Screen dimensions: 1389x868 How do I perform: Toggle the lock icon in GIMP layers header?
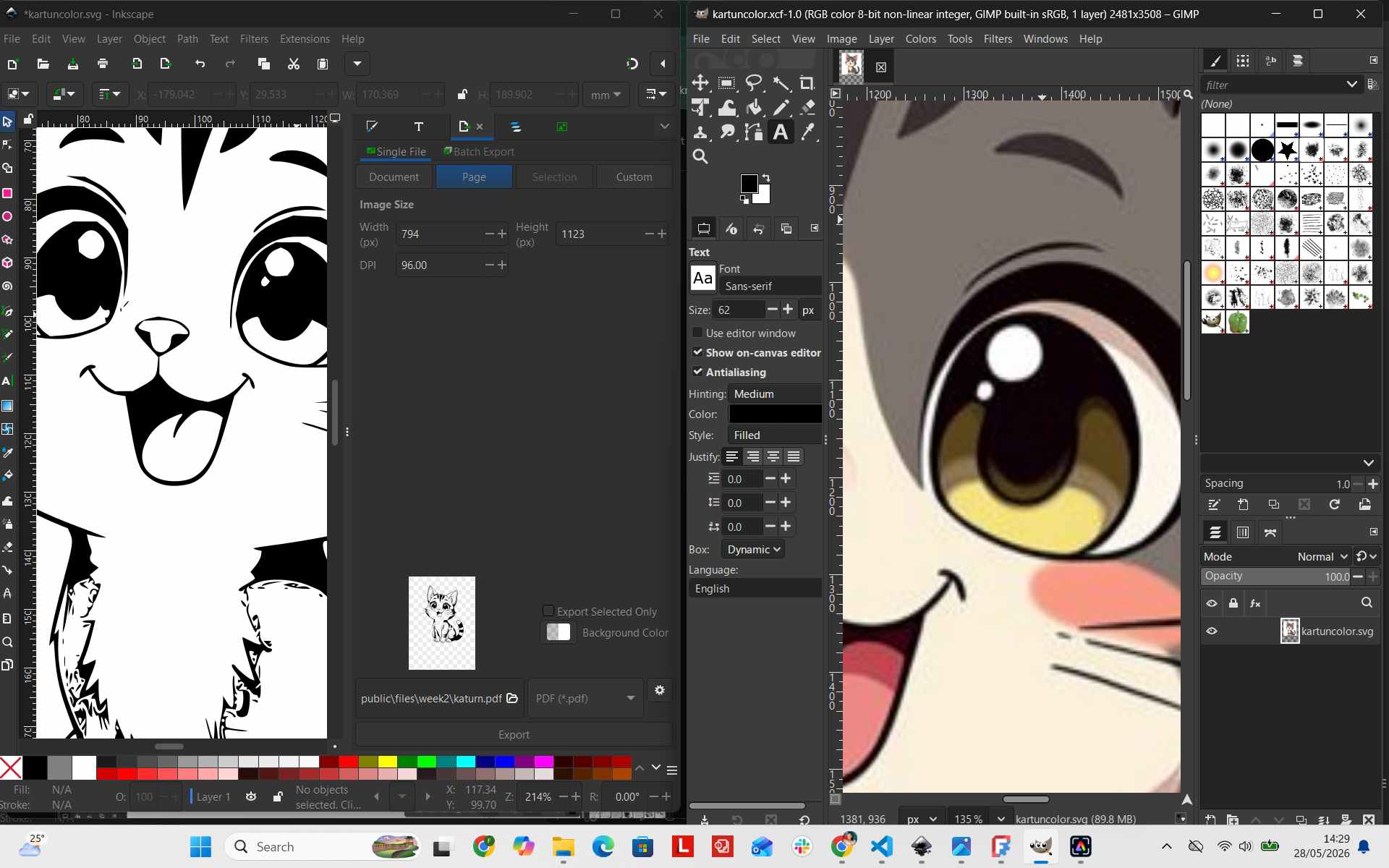coord(1233,603)
